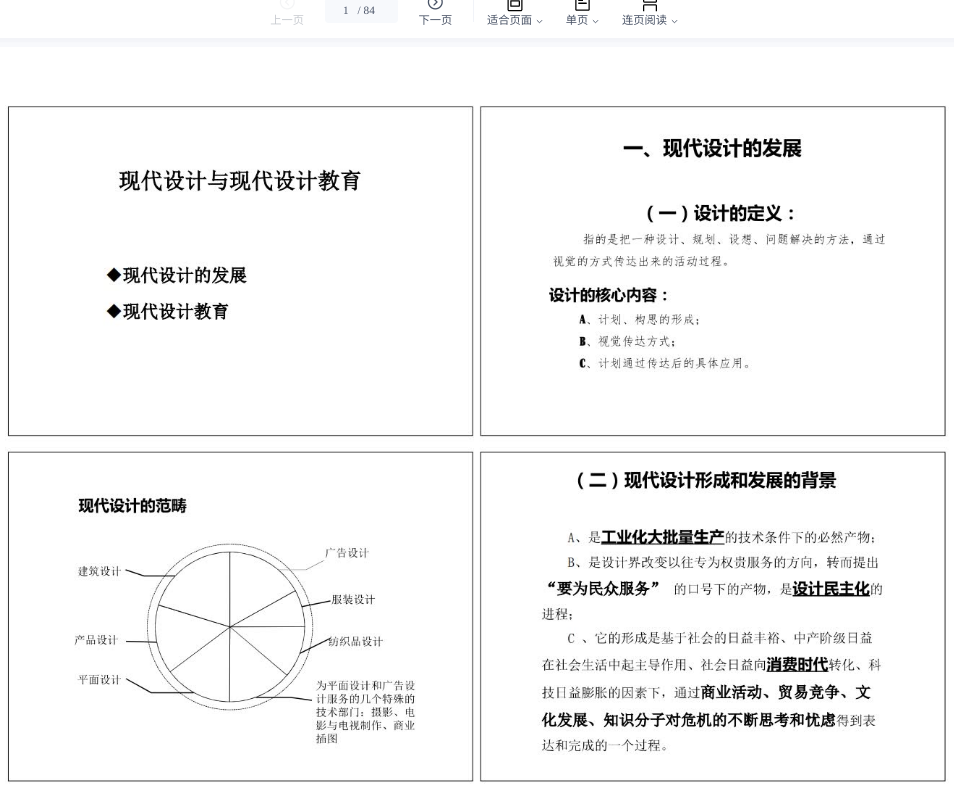Expand the 连页阅读 dropdown chevron
This screenshot has width=954, height=790.
pyautogui.click(x=674, y=21)
